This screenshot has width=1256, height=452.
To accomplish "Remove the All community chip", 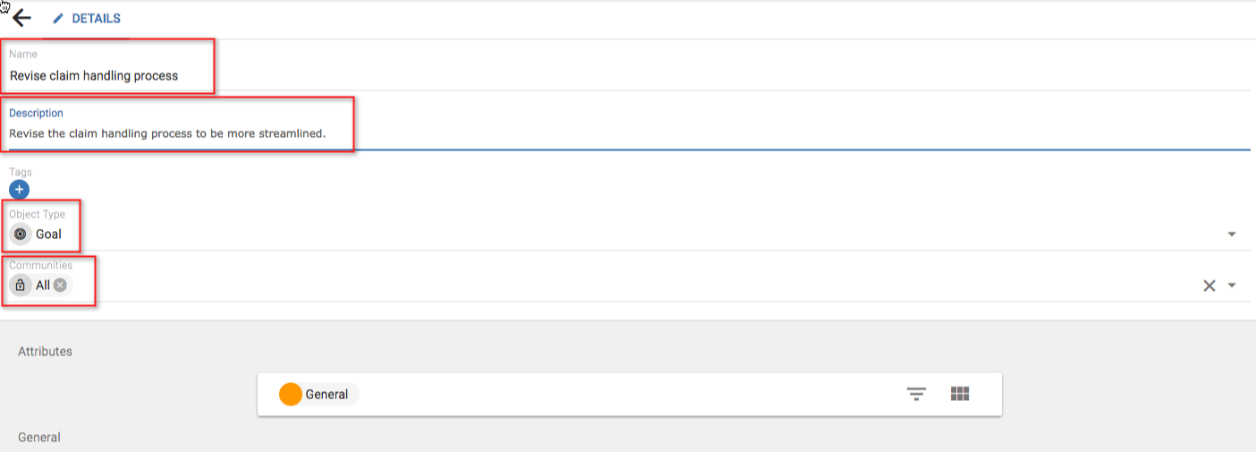I will click(x=60, y=285).
